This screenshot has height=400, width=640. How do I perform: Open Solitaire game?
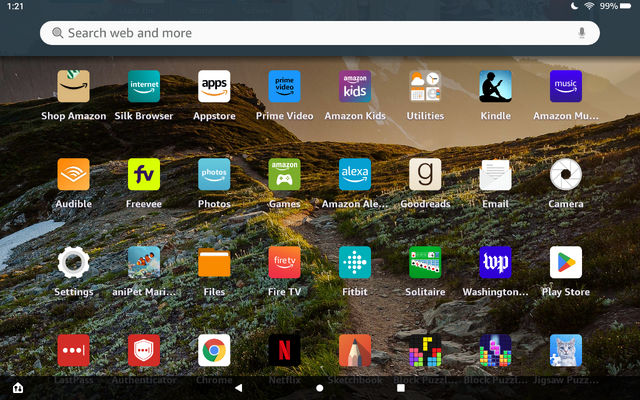pyautogui.click(x=425, y=262)
